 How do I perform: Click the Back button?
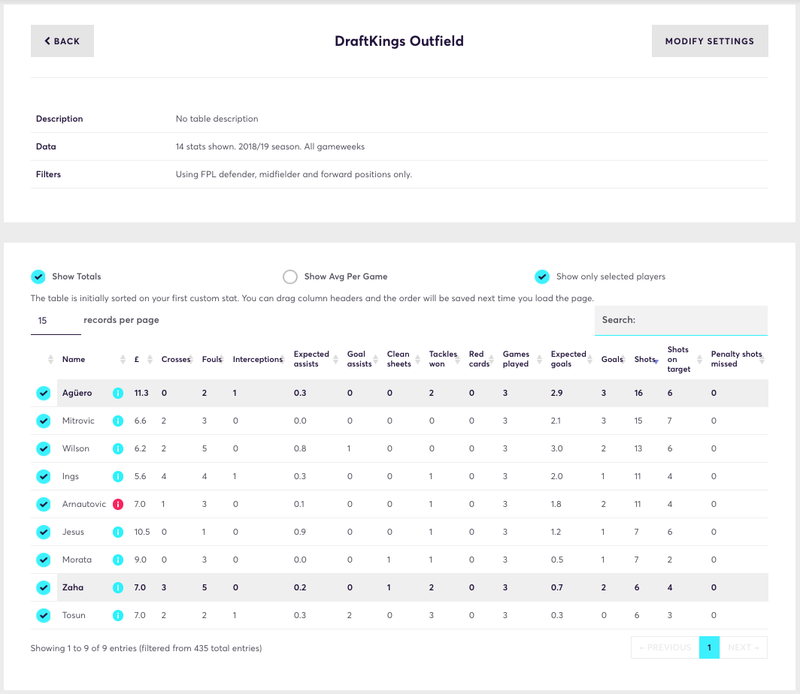click(x=62, y=41)
